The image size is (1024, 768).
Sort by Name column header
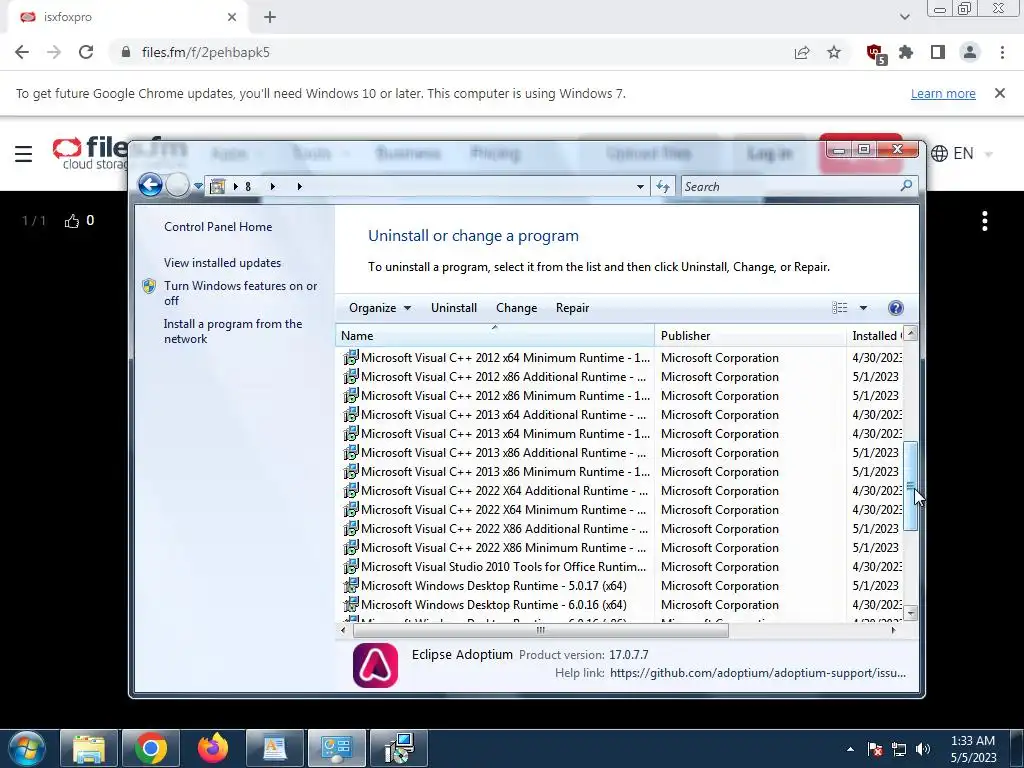pos(495,336)
